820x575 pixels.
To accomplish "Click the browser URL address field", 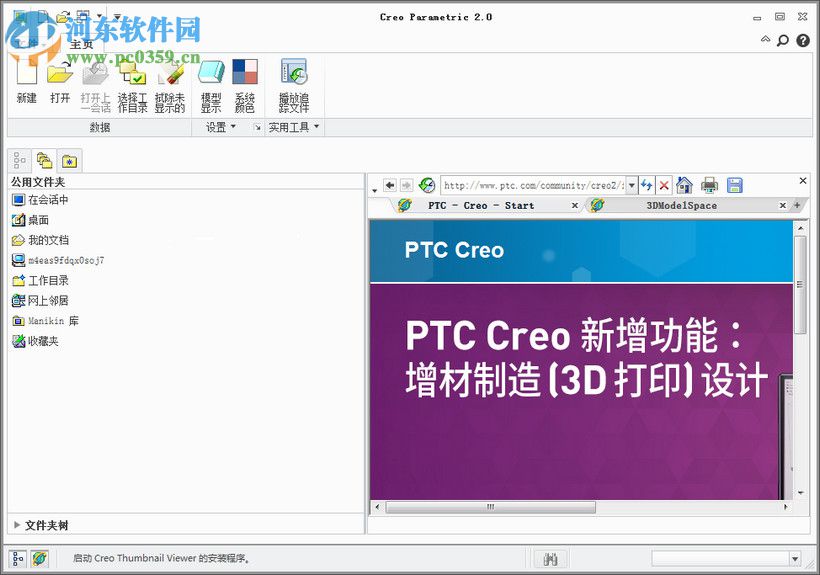I will [533, 186].
